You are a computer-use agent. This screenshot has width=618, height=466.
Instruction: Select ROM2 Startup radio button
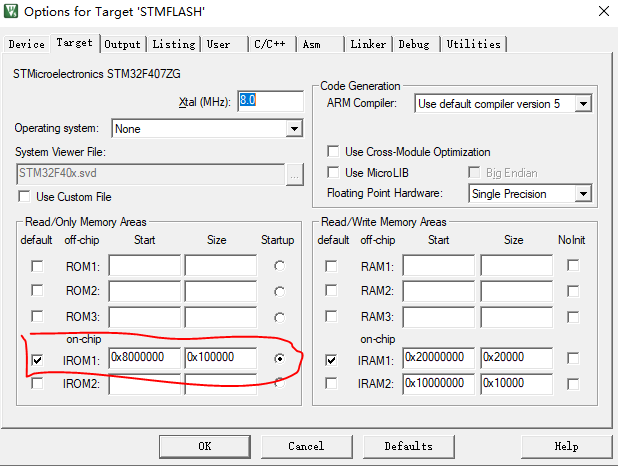click(279, 292)
